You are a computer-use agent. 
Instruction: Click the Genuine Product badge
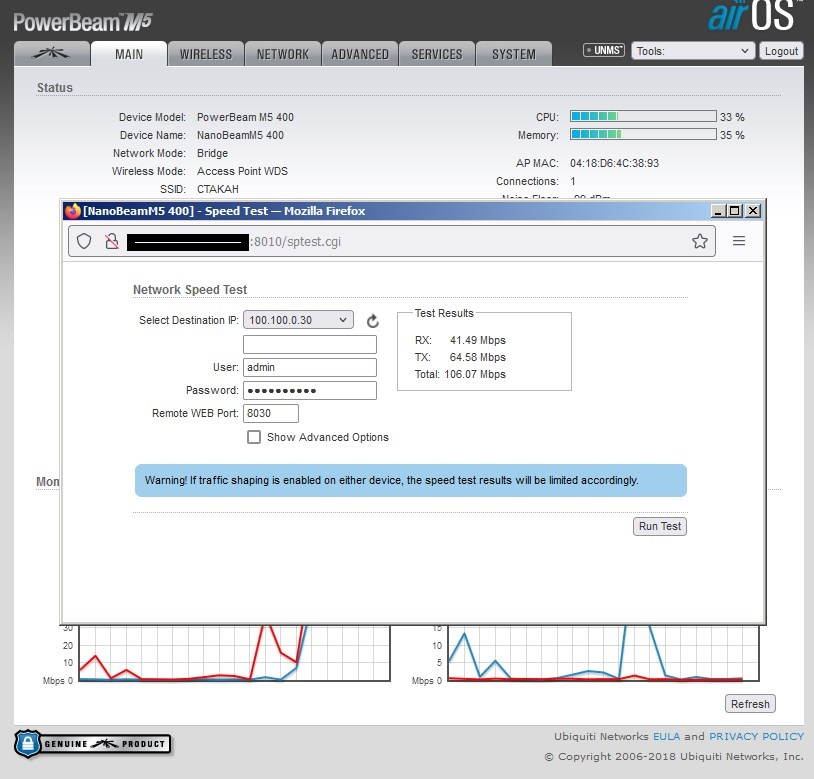pos(92,744)
